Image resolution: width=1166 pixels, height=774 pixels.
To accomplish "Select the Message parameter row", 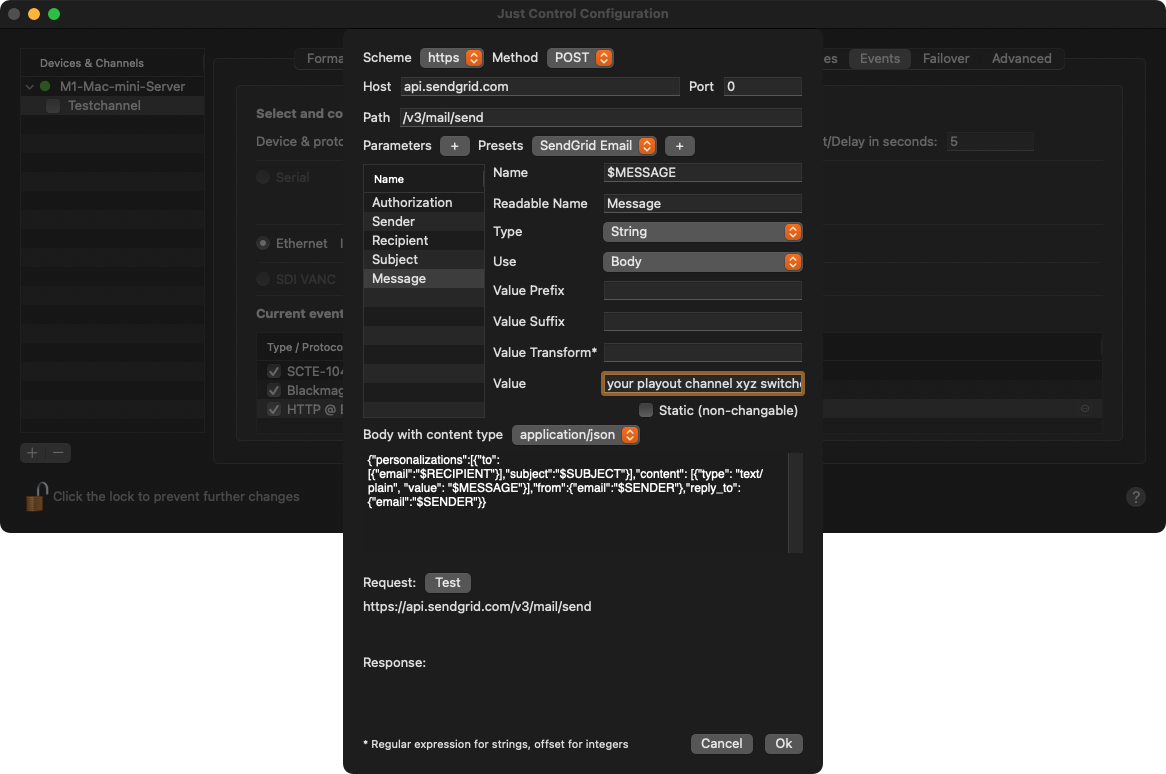I will tap(424, 279).
